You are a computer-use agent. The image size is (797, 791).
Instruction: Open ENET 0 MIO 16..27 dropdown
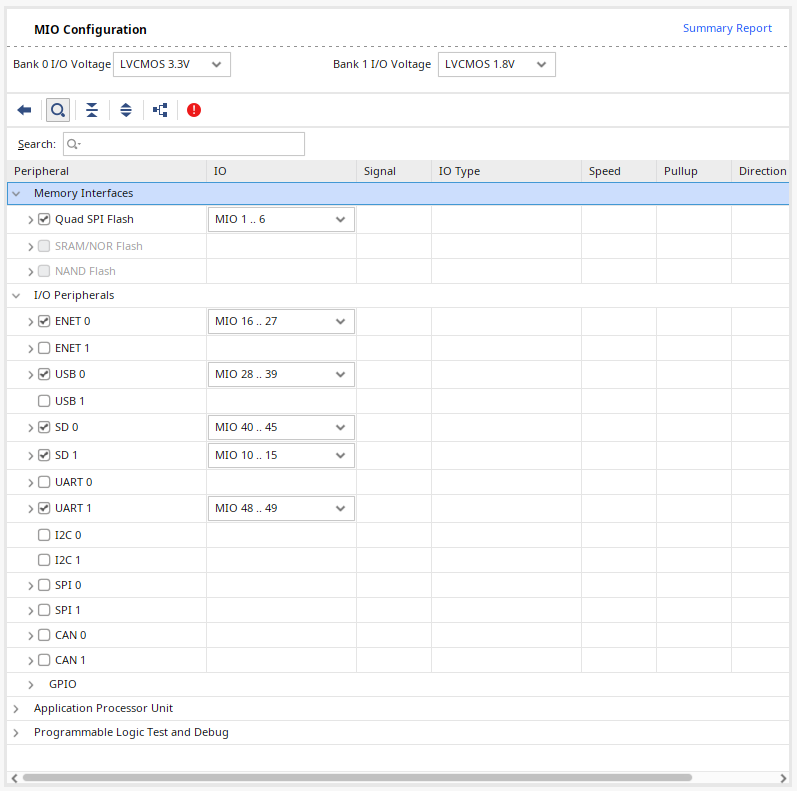pyautogui.click(x=281, y=321)
